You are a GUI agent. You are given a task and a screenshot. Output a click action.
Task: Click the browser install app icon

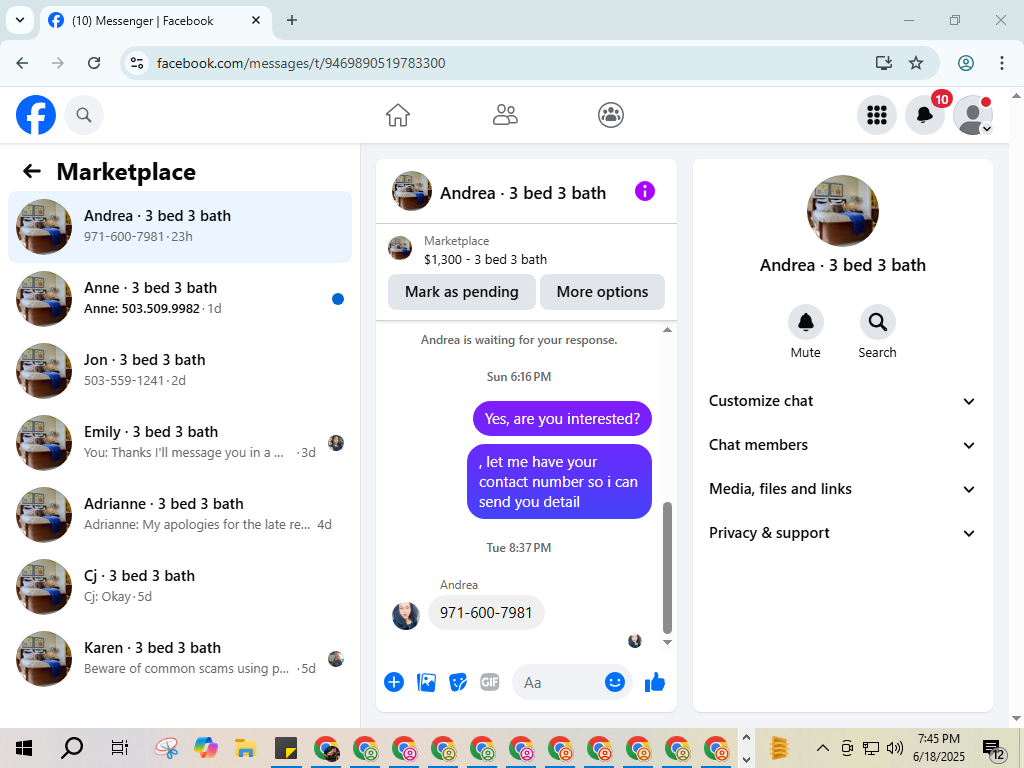pos(884,63)
